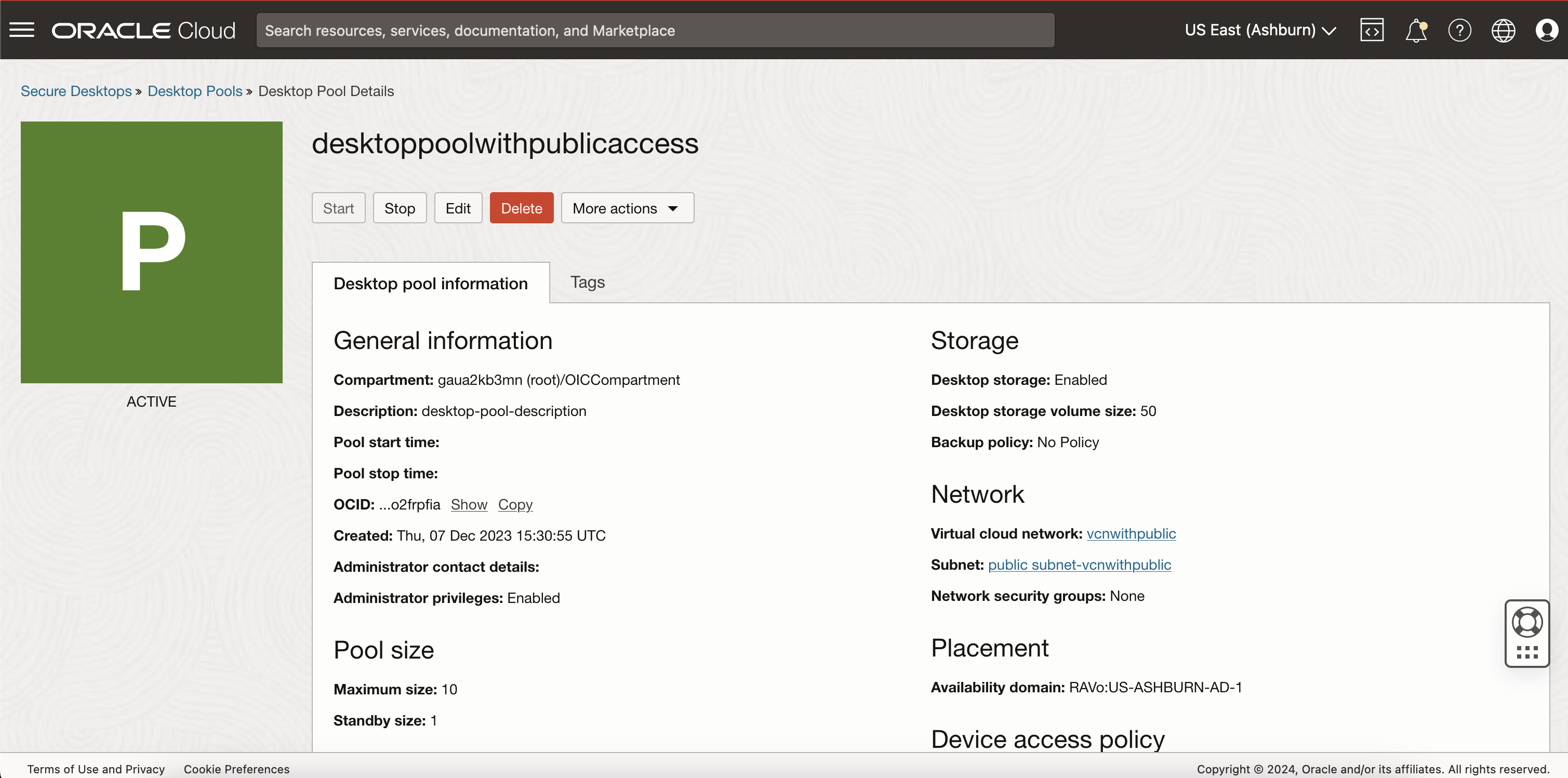Expand the More actions dropdown

[627, 208]
